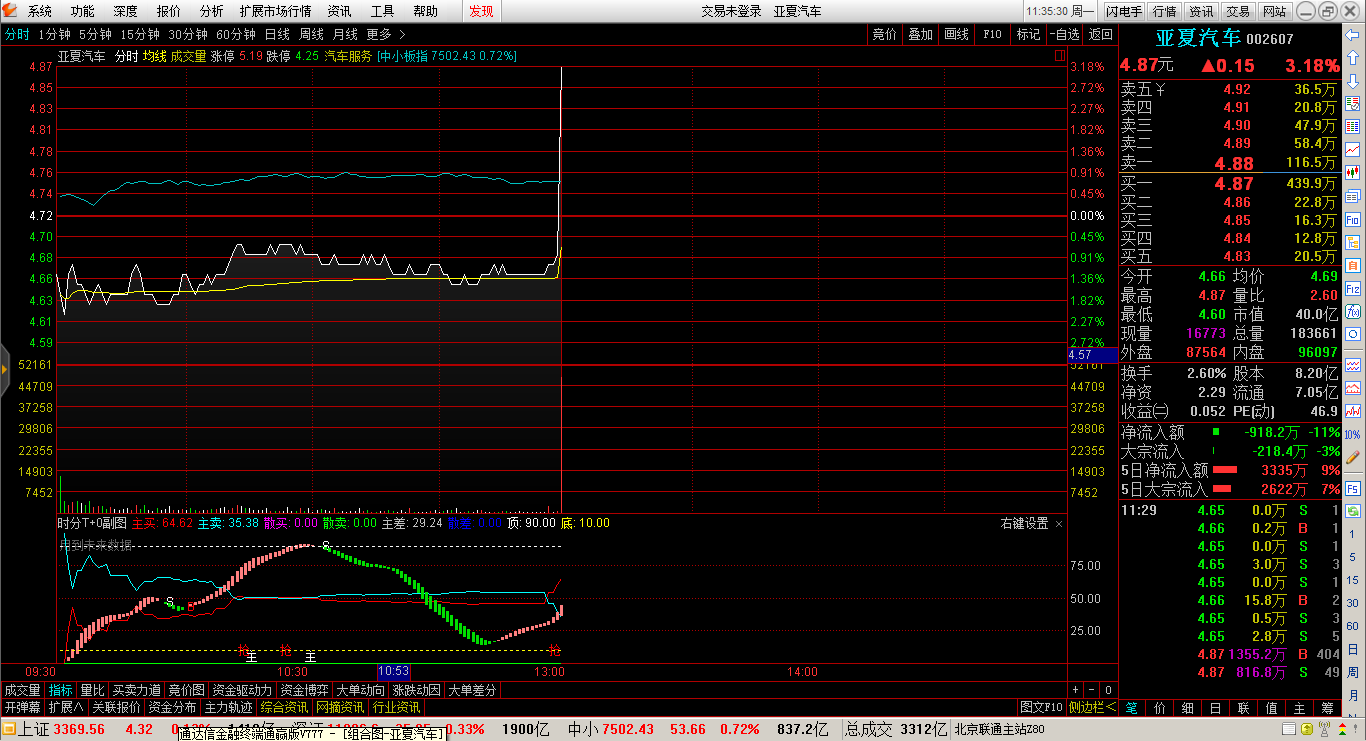Click the zoom plus (+) button
Image resolution: width=1366 pixels, height=741 pixels.
coord(1076,690)
